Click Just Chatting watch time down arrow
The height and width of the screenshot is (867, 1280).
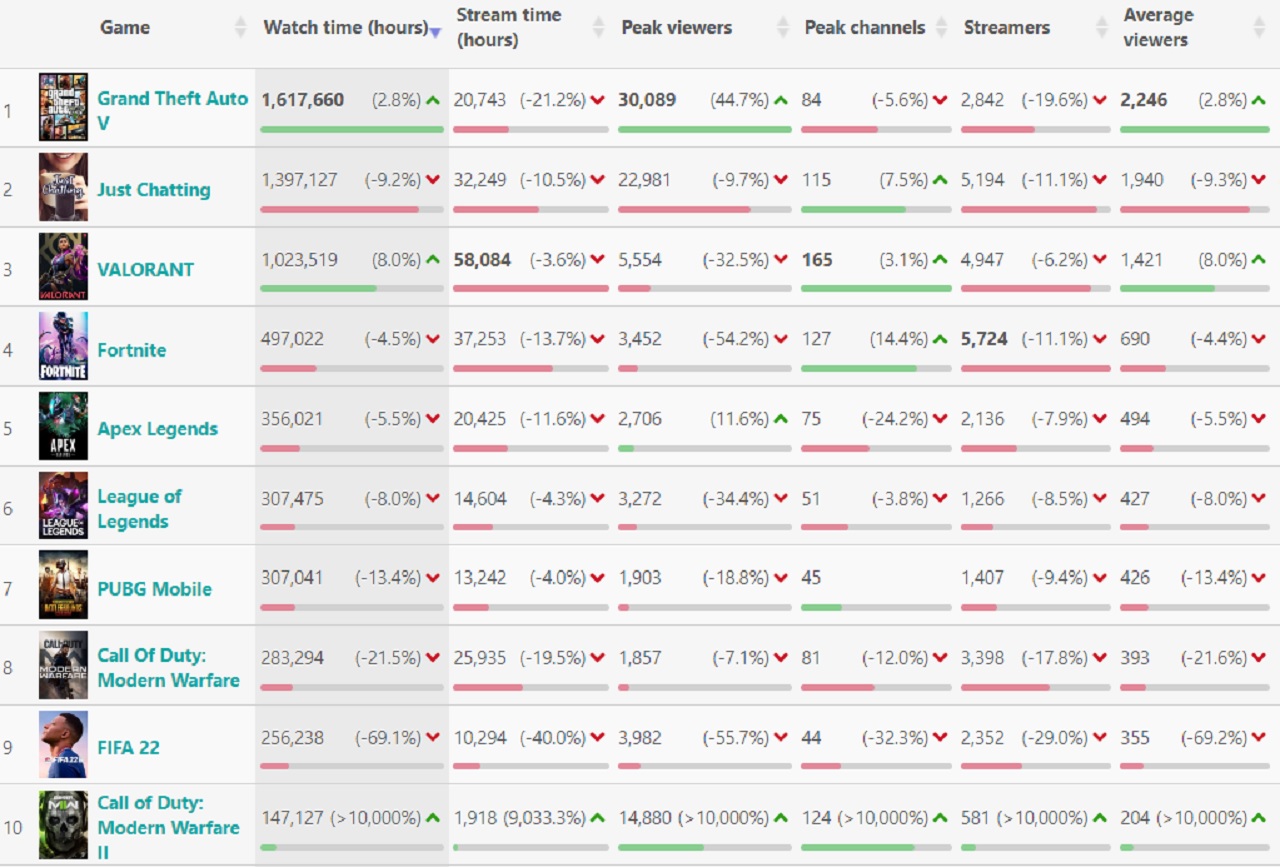[x=433, y=180]
